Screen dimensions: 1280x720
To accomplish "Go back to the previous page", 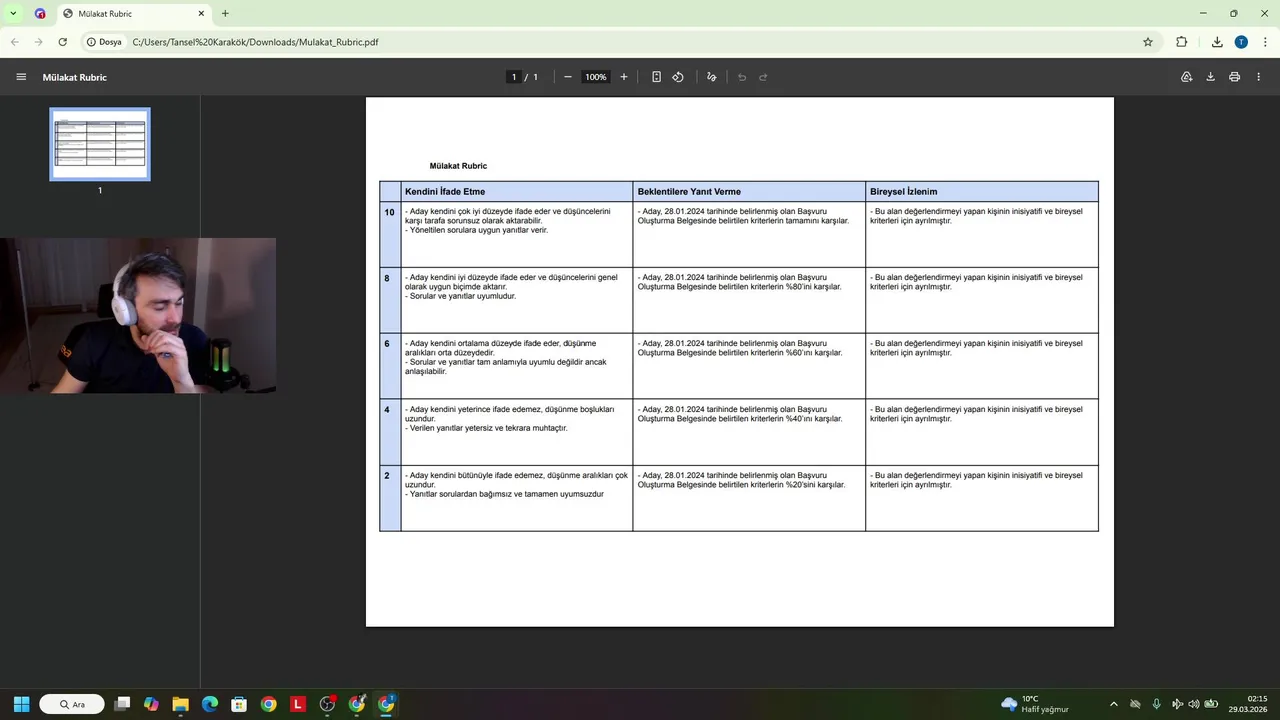I will (x=15, y=42).
